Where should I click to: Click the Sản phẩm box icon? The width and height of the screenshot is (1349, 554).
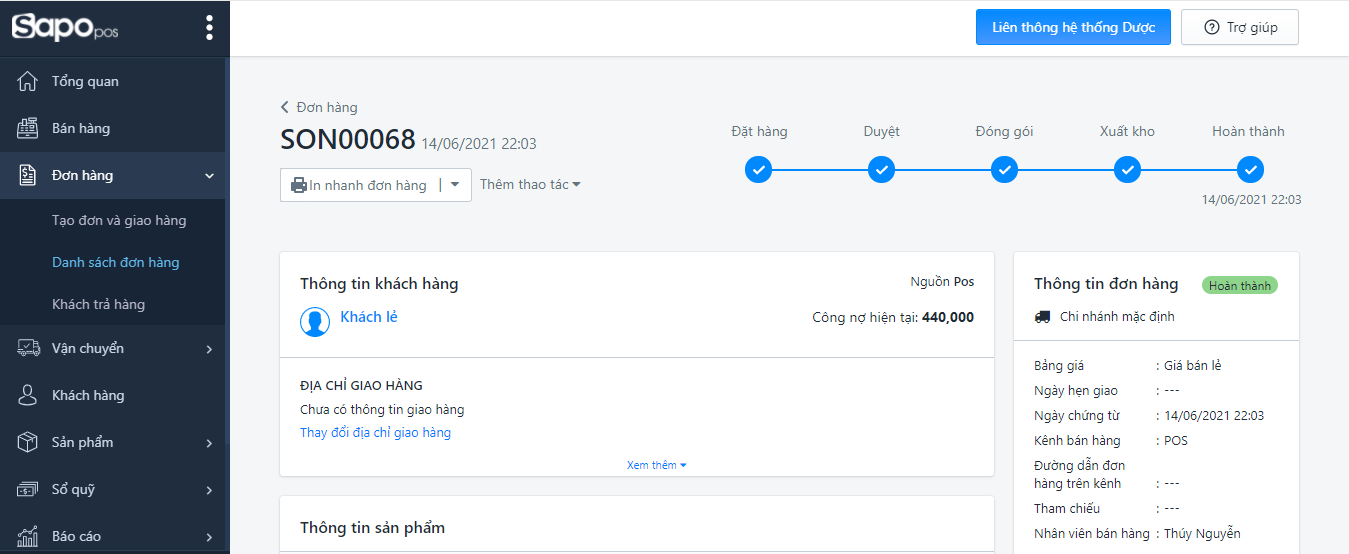click(x=28, y=442)
